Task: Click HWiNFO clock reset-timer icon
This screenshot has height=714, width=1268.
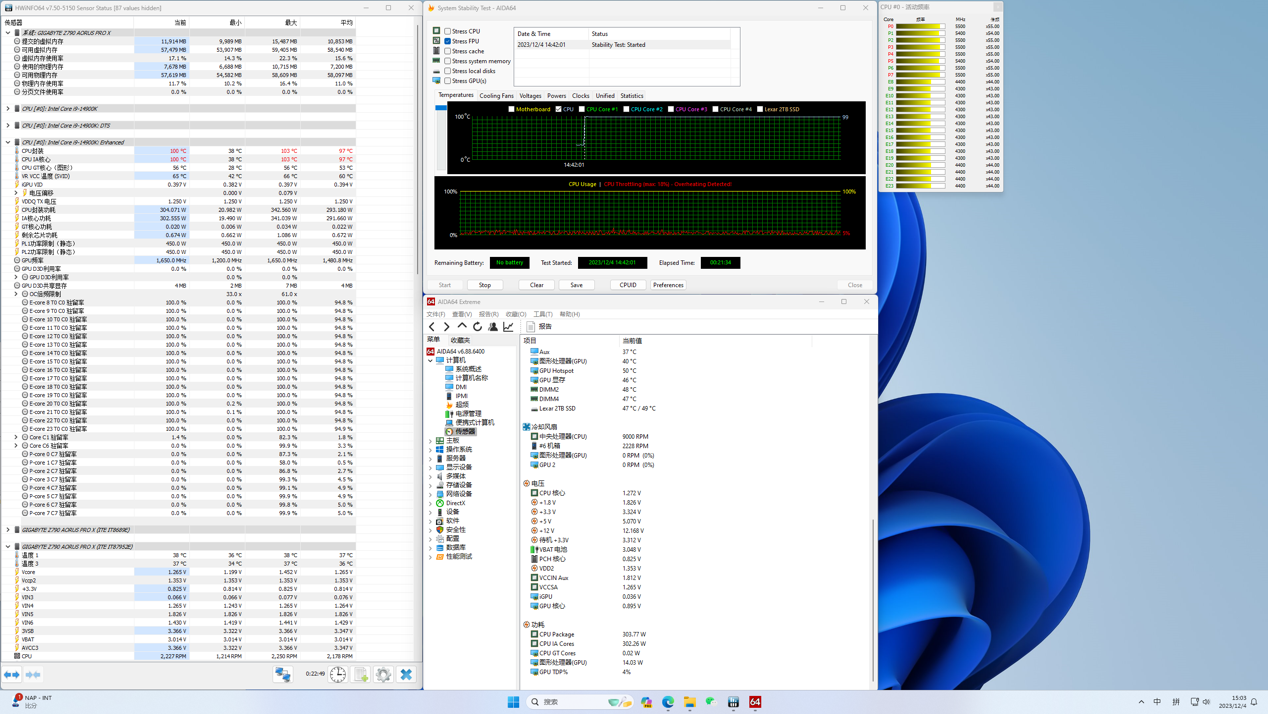Action: pos(338,675)
